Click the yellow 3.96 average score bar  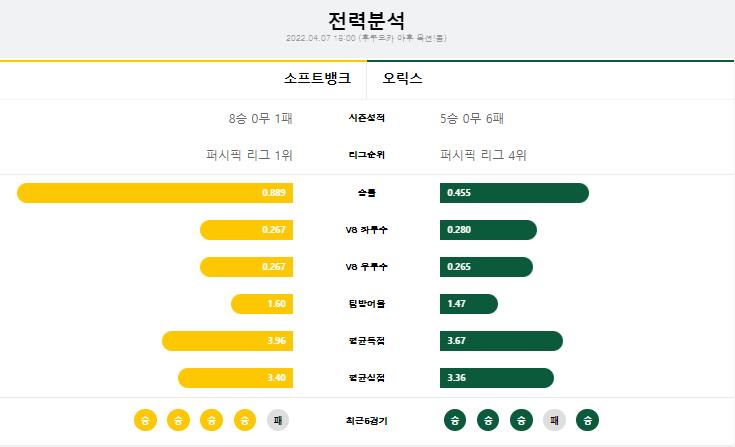point(227,341)
